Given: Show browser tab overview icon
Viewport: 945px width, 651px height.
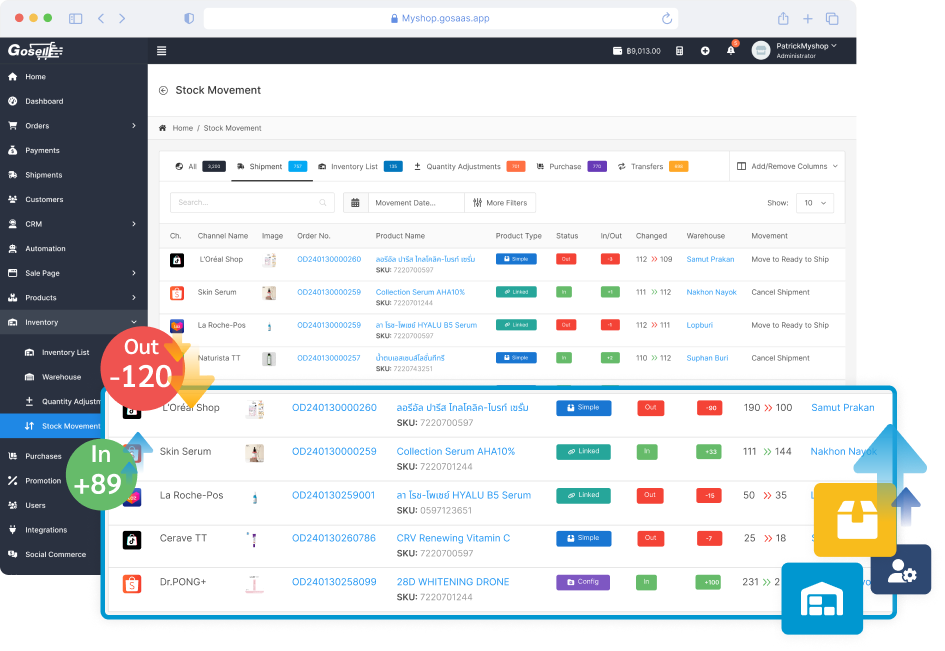Looking at the screenshot, I should pyautogui.click(x=832, y=19).
